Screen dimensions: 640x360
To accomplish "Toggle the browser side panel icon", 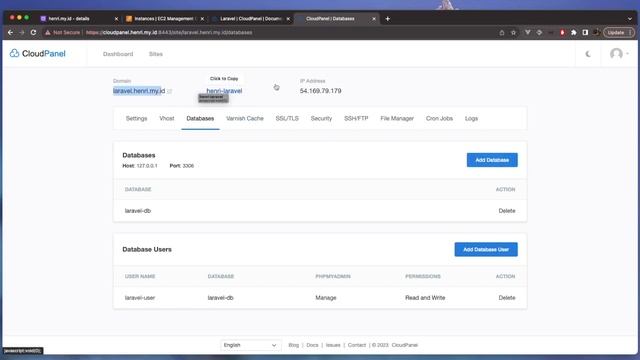I will (x=585, y=32).
